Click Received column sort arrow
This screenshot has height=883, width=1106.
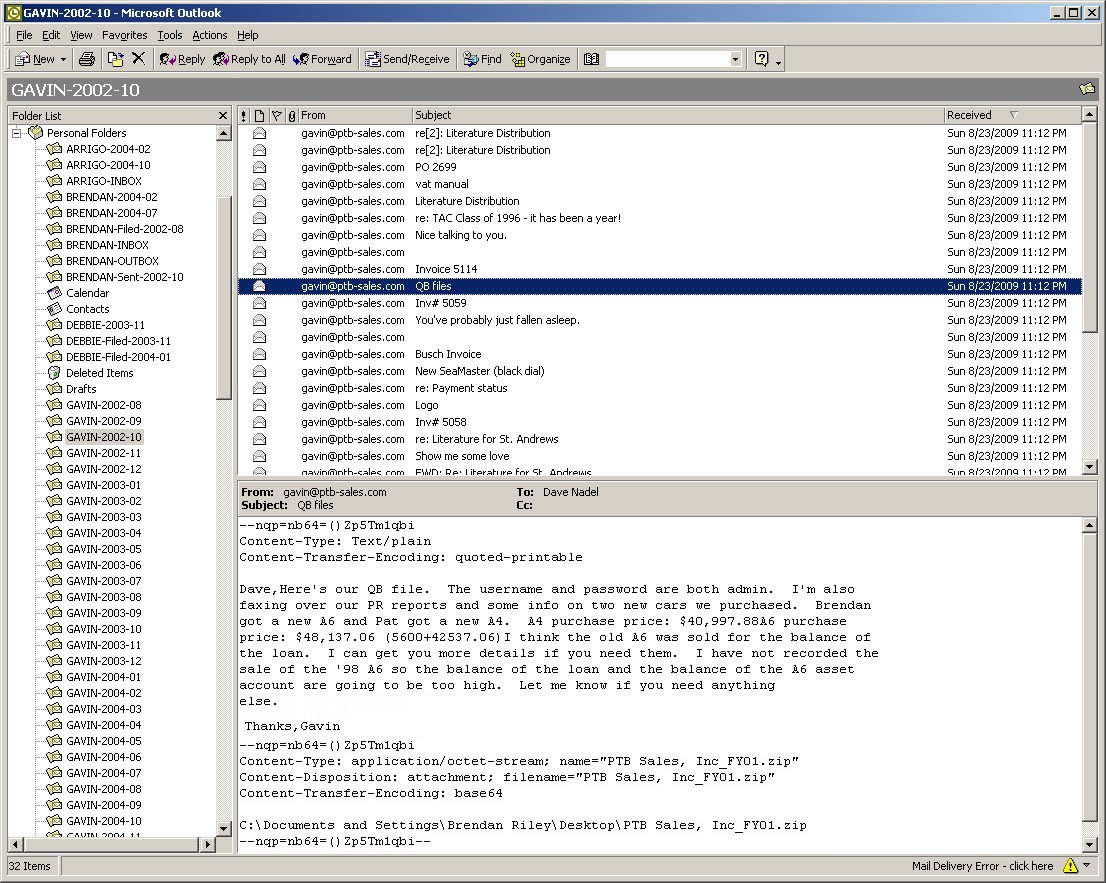pyautogui.click(x=1014, y=114)
